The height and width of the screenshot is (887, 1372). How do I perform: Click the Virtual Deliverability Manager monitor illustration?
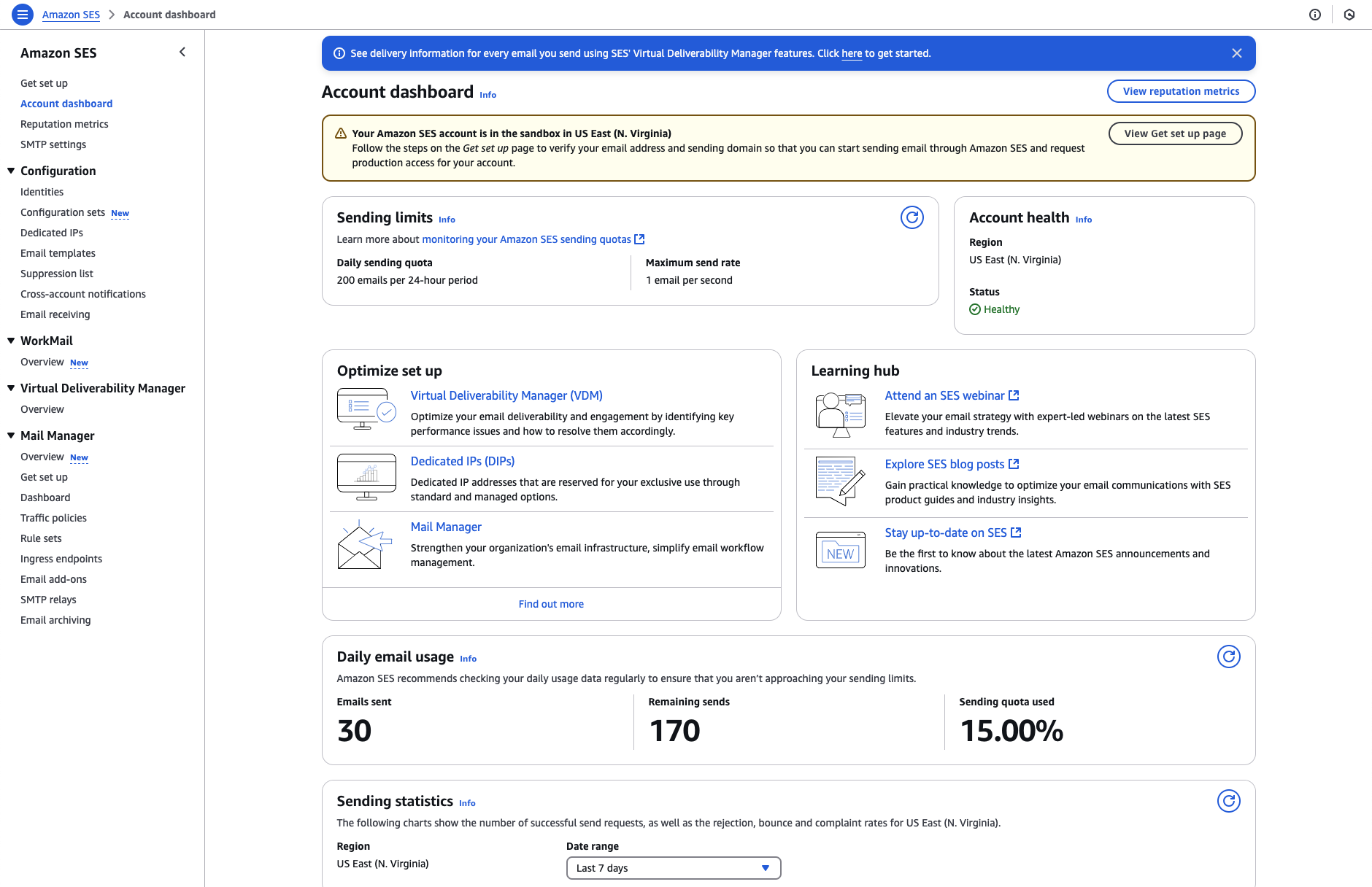366,408
